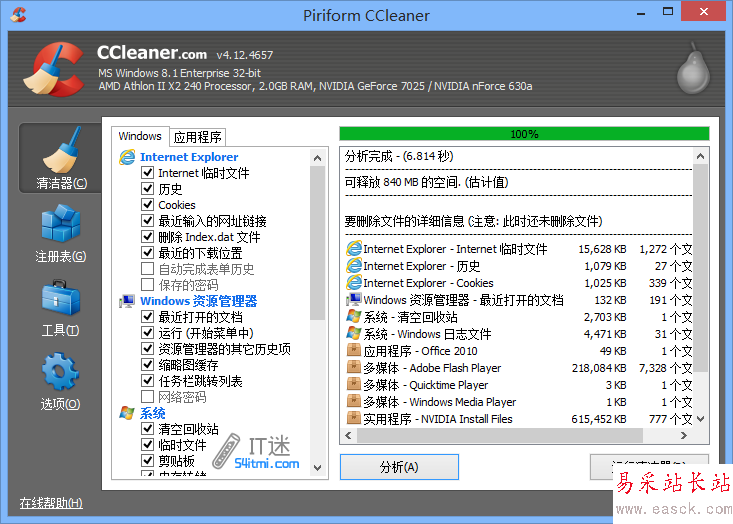Image resolution: width=733 pixels, height=524 pixels.
Task: Uncheck the 历史 checkbox under Internet Explorer
Action: pos(148,188)
